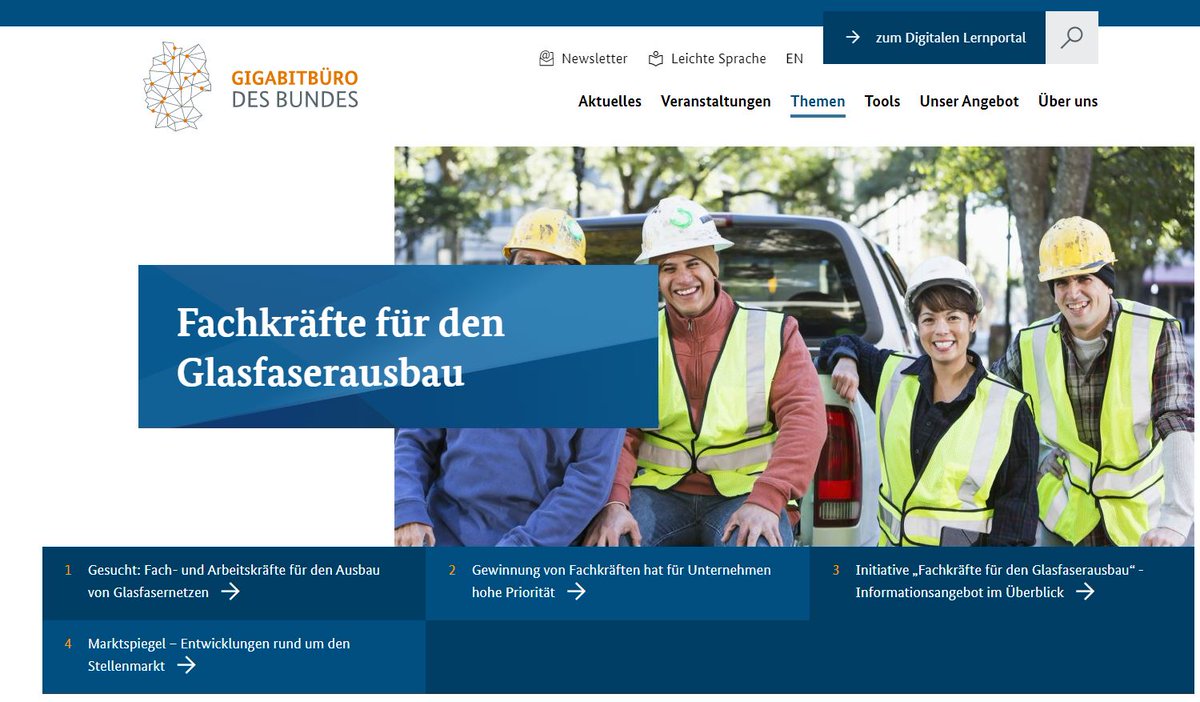
Task: Switch to Leichte Sprache
Action: pos(707,58)
